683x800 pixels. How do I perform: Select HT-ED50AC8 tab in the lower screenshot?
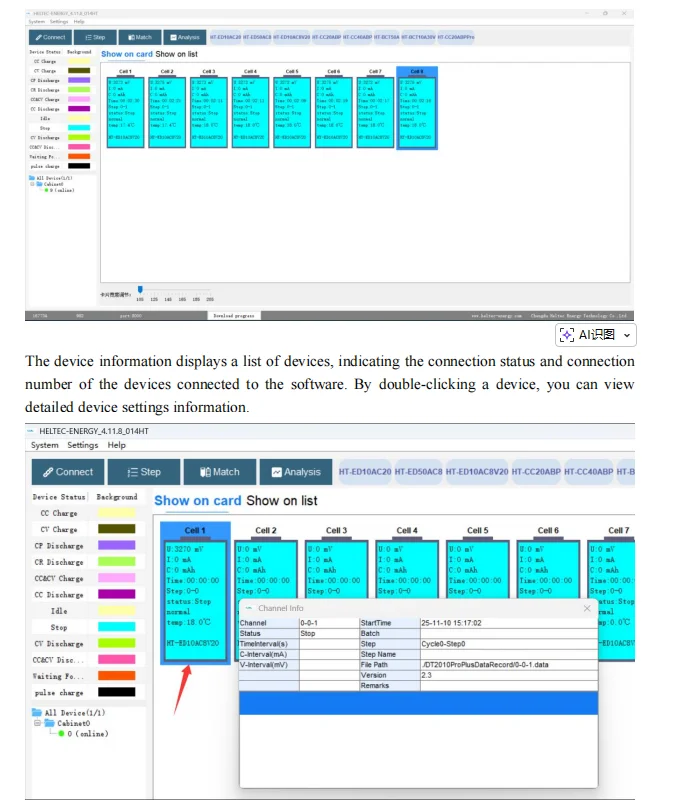418,472
